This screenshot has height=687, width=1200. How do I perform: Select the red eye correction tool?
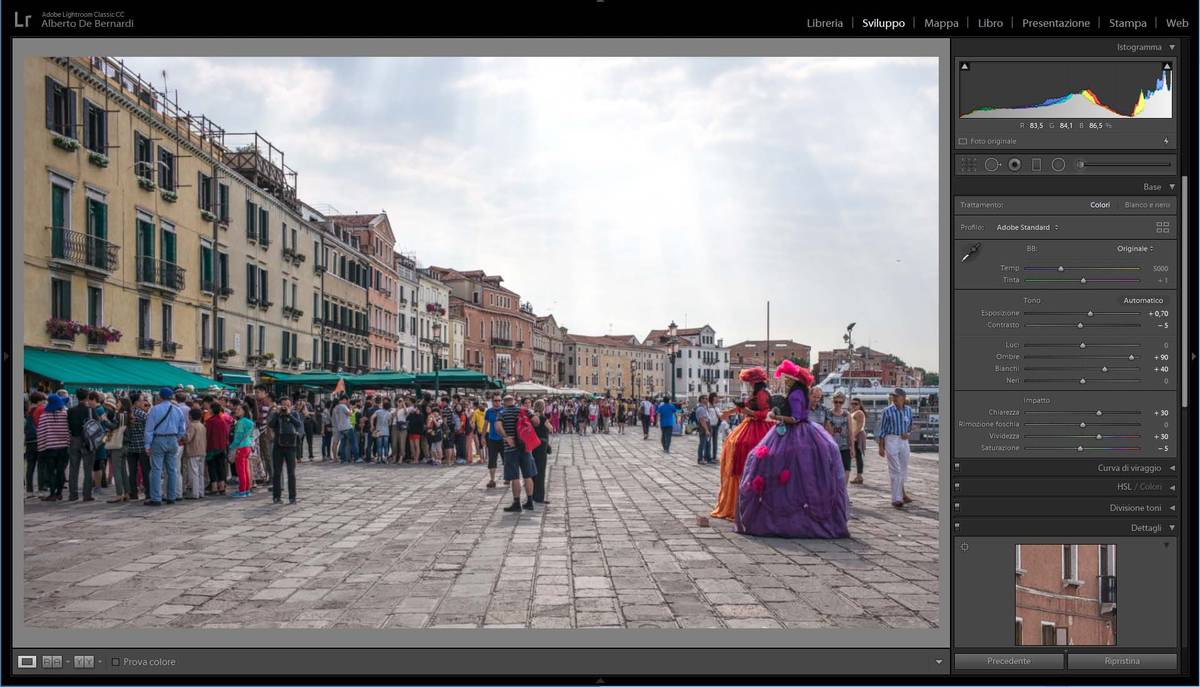click(1015, 165)
